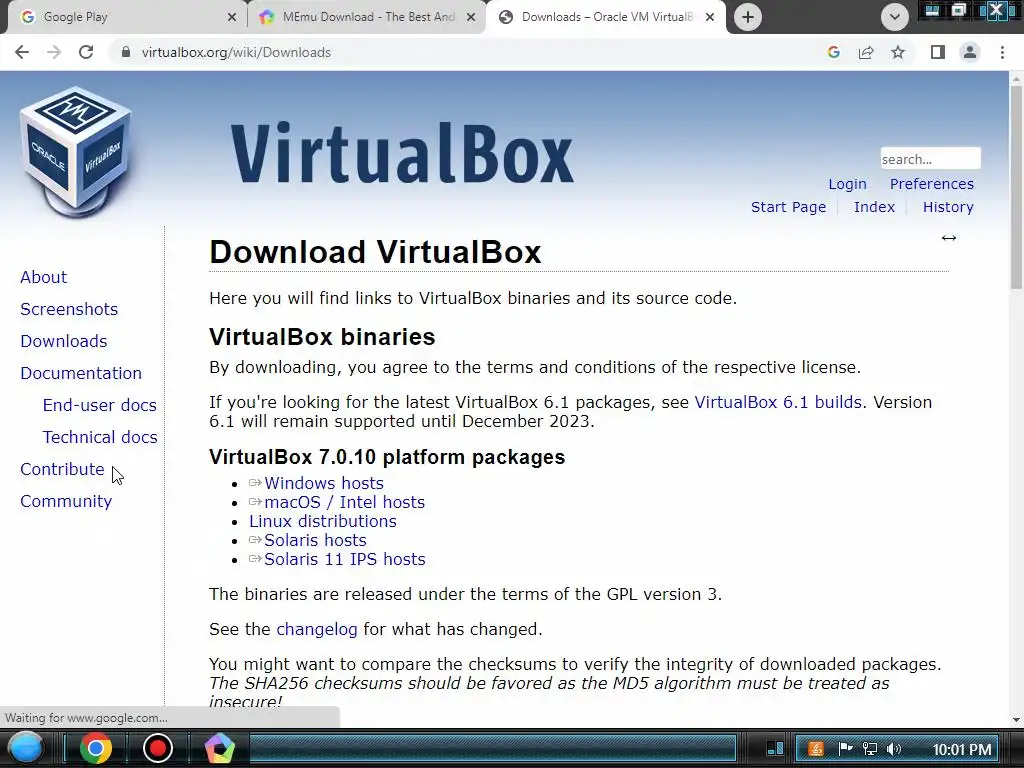Download the Windows hosts package
The height and width of the screenshot is (768, 1024).
pyautogui.click(x=323, y=483)
